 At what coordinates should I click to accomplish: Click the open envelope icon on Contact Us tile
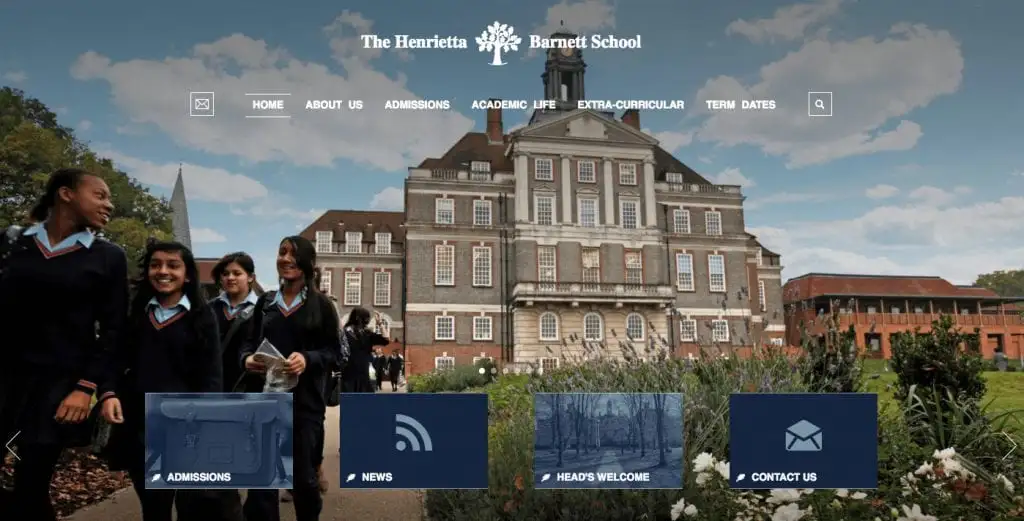[x=803, y=435]
